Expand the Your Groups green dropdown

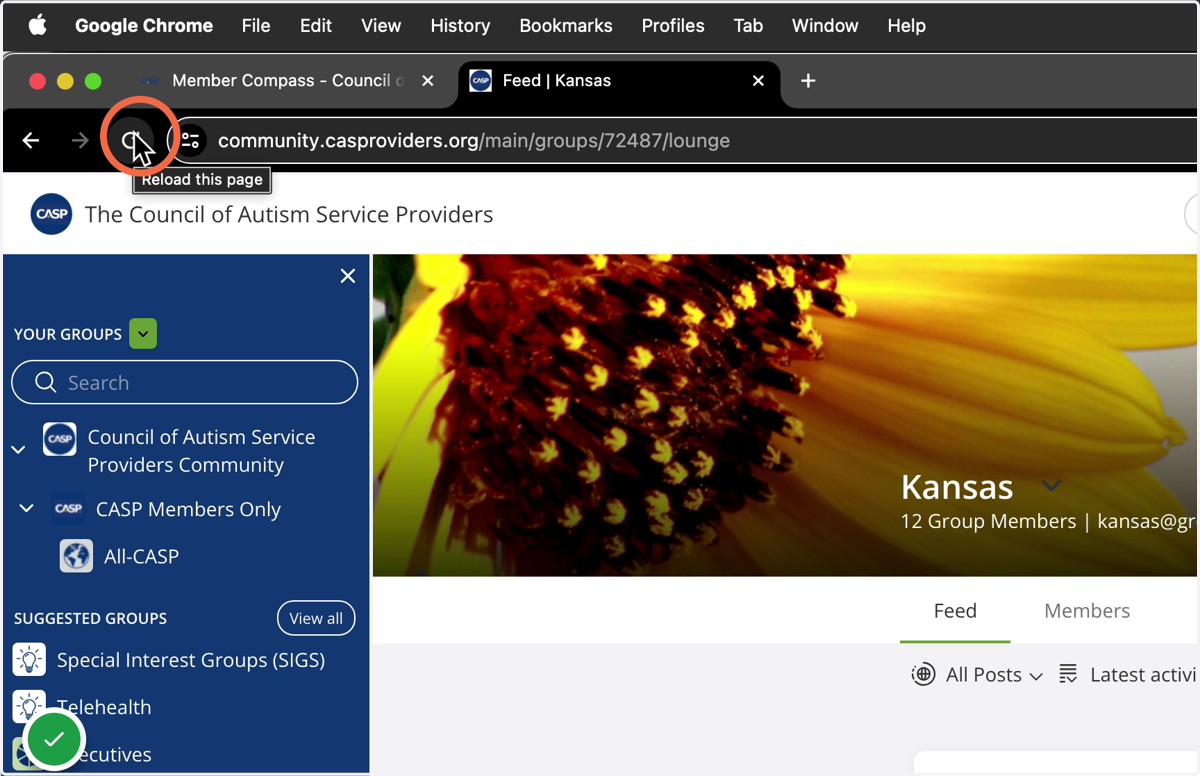pos(143,334)
